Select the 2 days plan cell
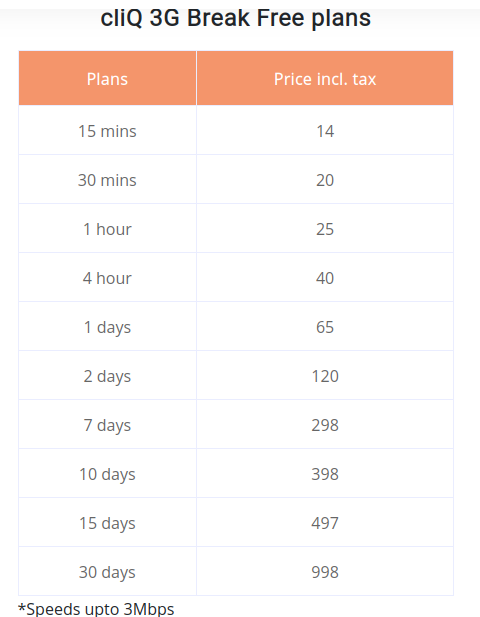Screen dimensions: 480x617 coord(107,375)
